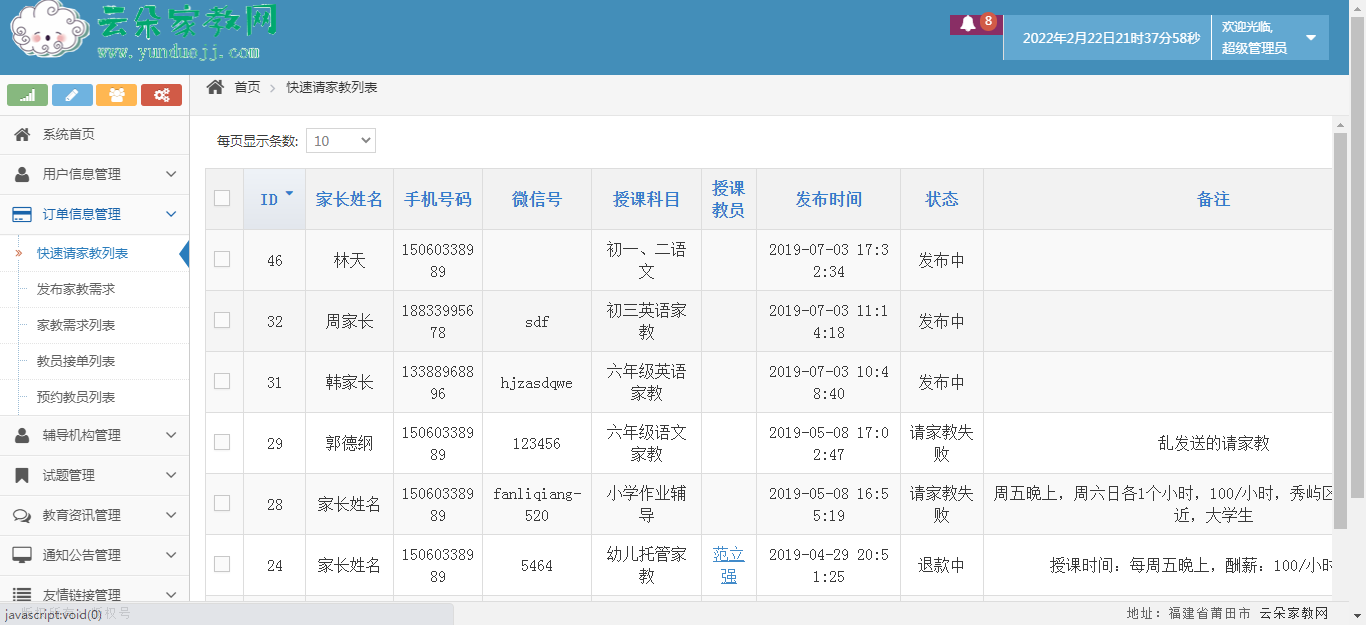Open 发布家教需求 in the sidebar
Screen dimensions: 1366x625
pos(76,289)
